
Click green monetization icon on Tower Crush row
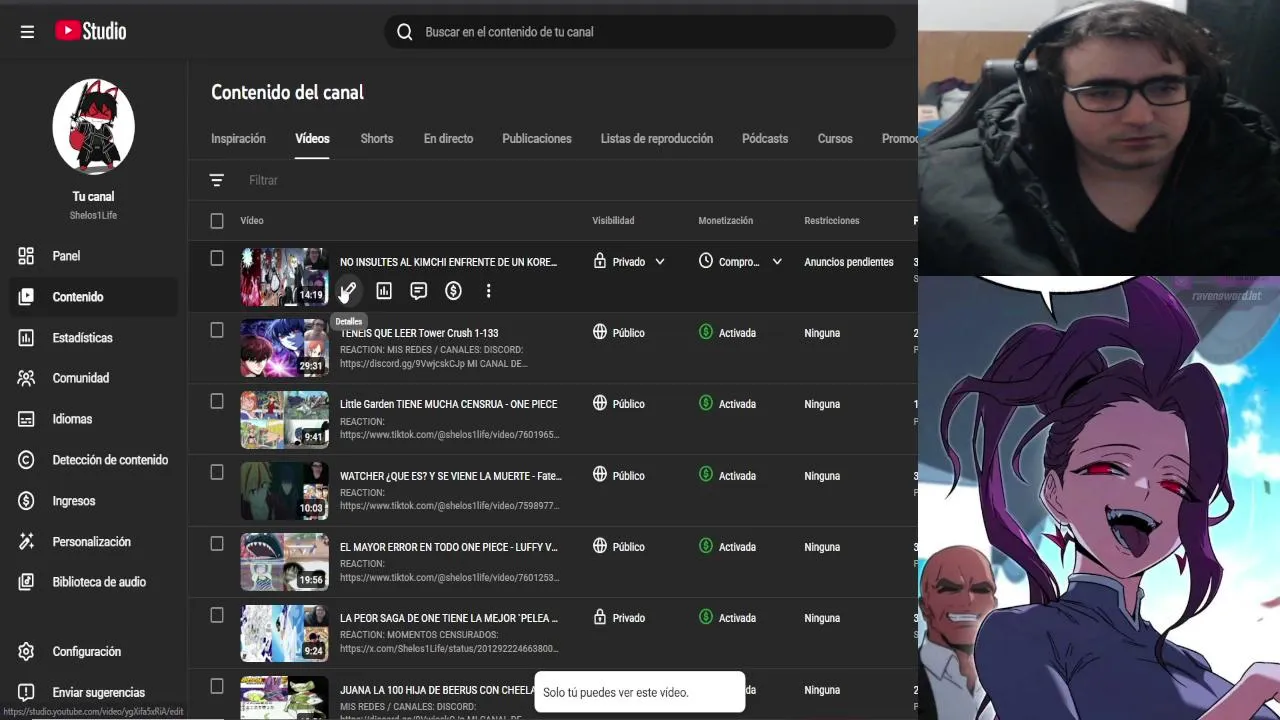[x=706, y=332]
